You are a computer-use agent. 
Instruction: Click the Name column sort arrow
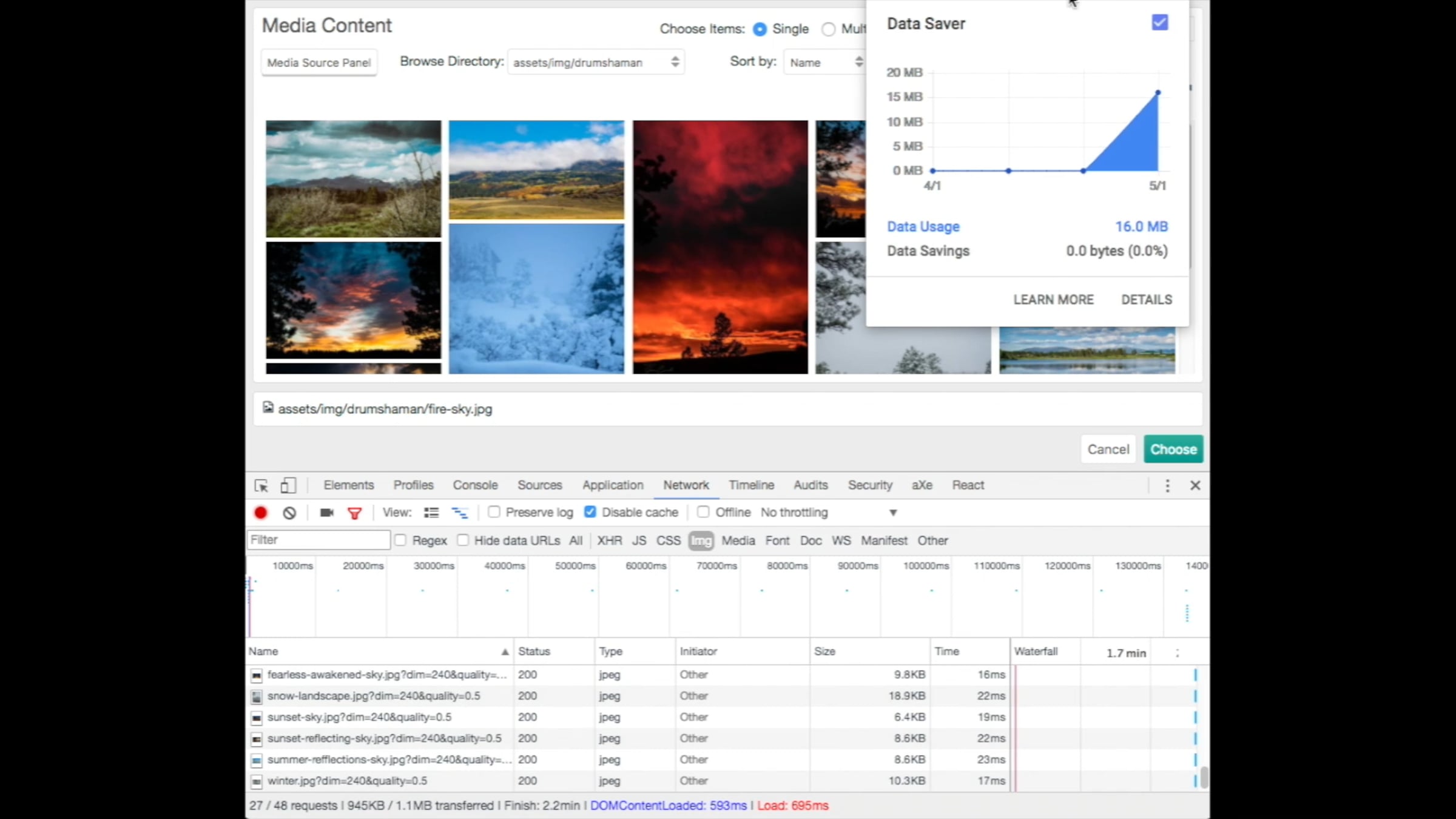[505, 652]
